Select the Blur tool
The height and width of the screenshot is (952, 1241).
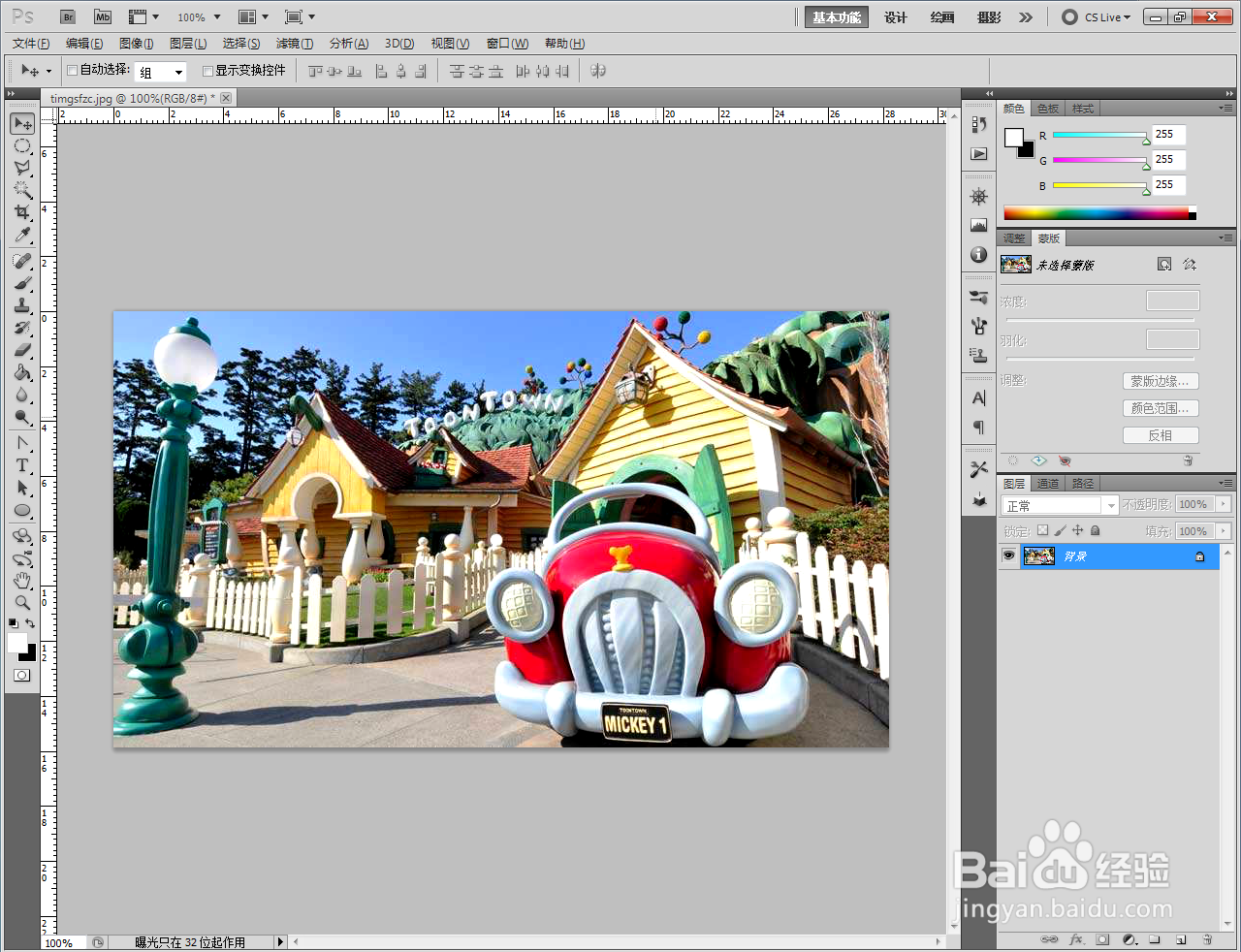pyautogui.click(x=22, y=395)
